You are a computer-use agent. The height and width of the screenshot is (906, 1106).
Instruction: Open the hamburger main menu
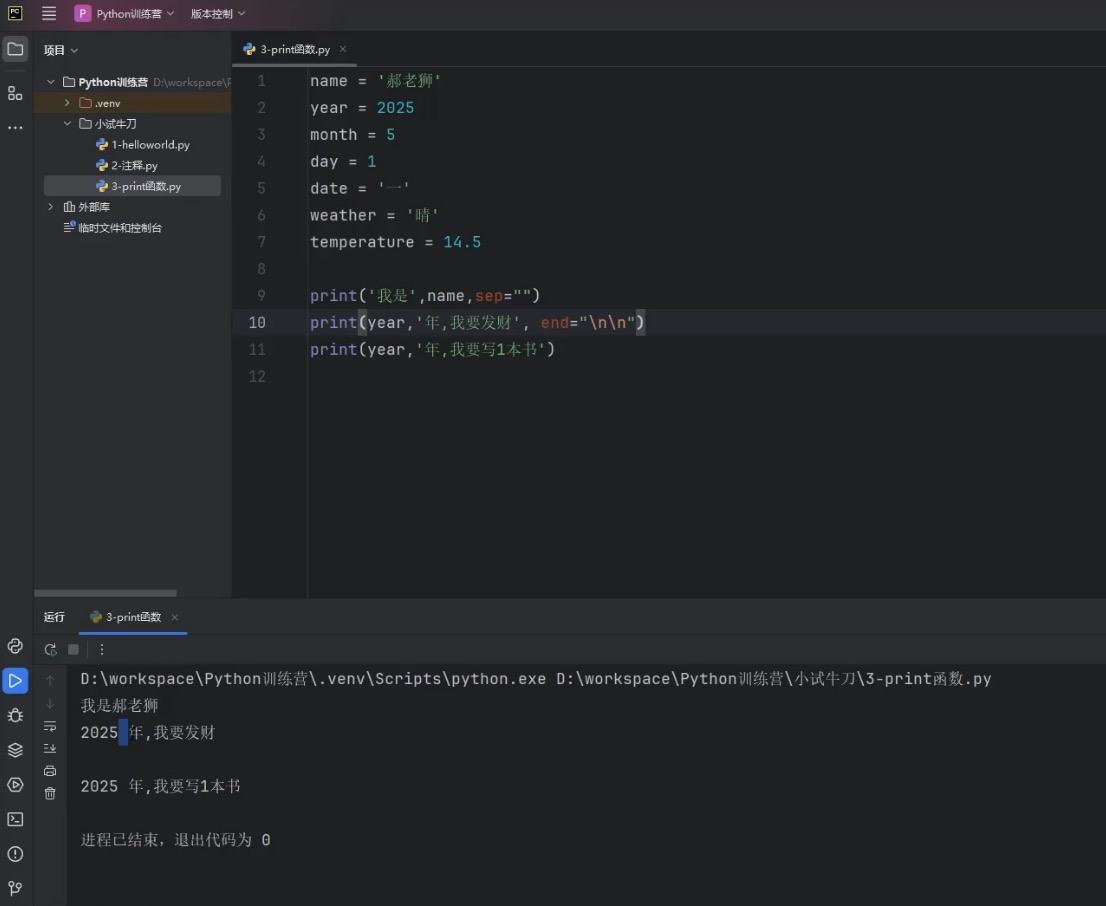(x=49, y=14)
